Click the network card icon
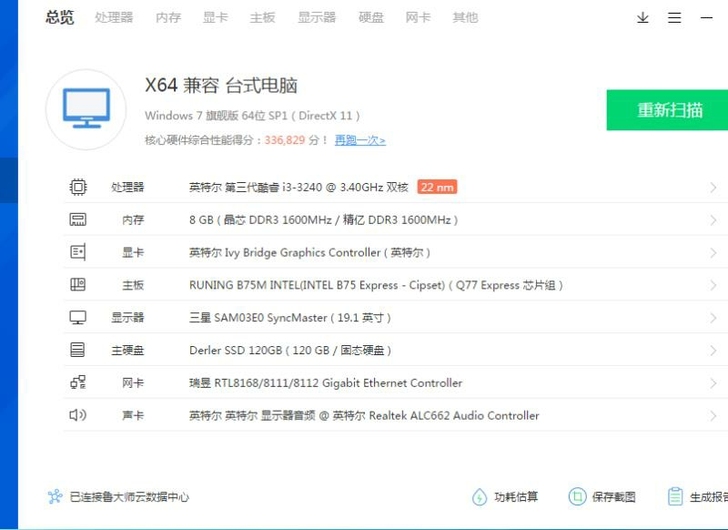Viewport: 728px width, 530px height. pyautogui.click(x=78, y=382)
